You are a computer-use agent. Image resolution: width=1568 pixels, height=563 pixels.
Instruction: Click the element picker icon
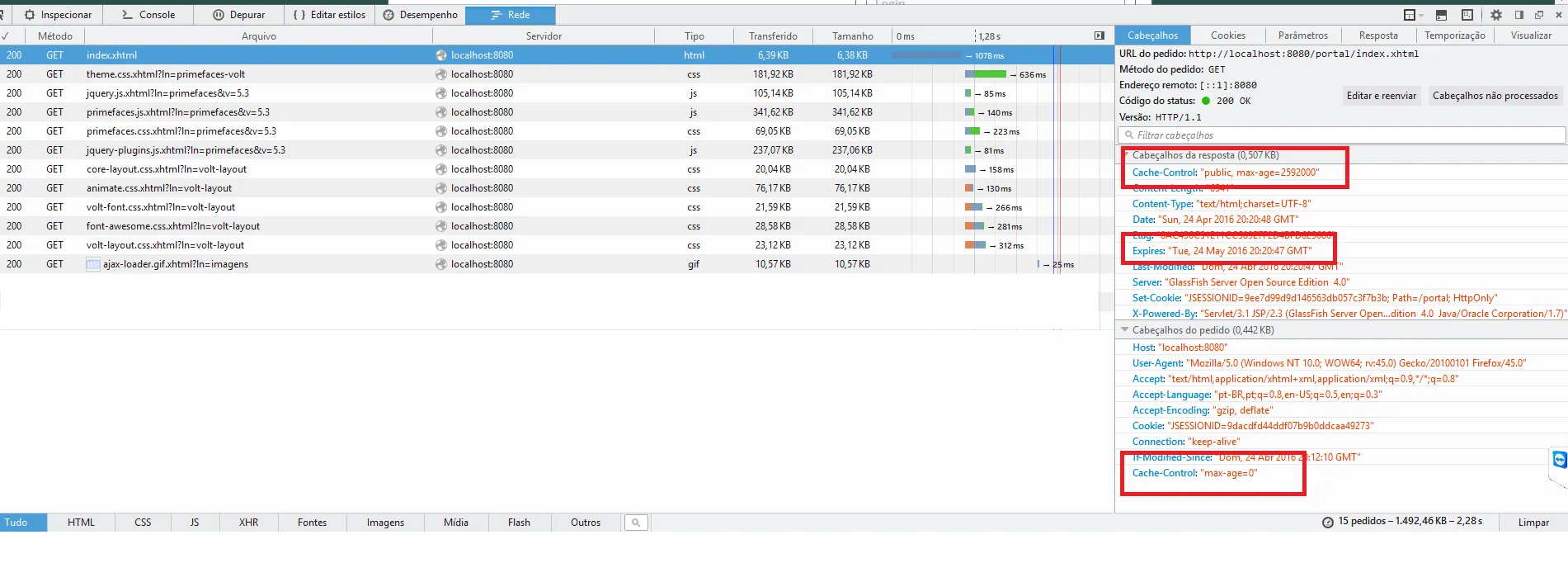(3, 15)
